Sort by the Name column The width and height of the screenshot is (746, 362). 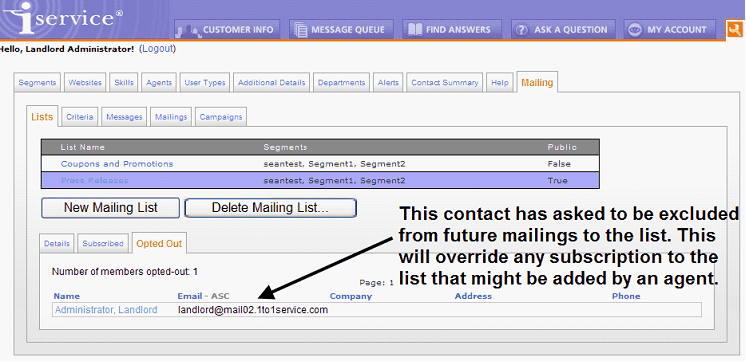[x=67, y=296]
